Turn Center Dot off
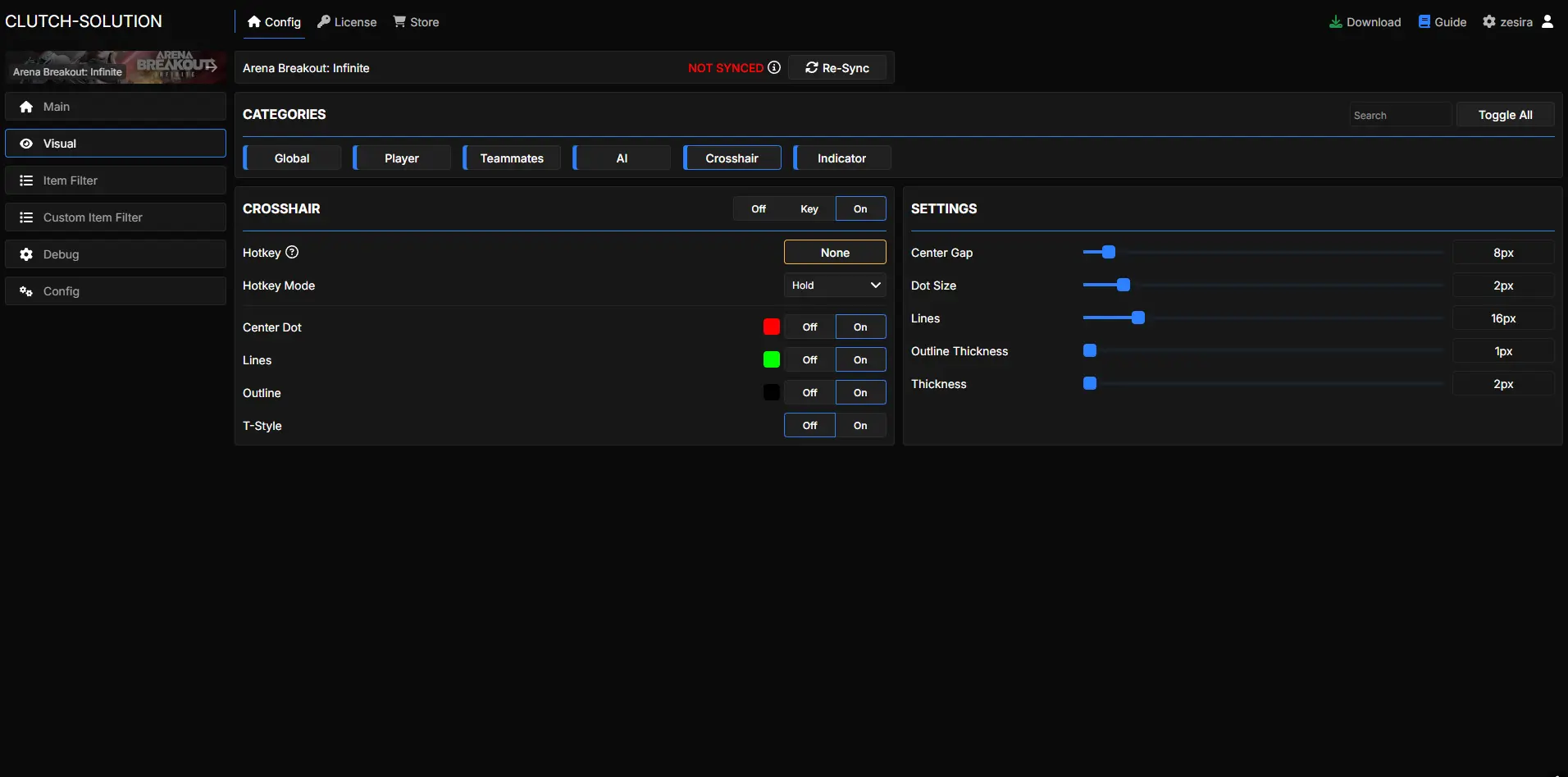 [x=809, y=327]
